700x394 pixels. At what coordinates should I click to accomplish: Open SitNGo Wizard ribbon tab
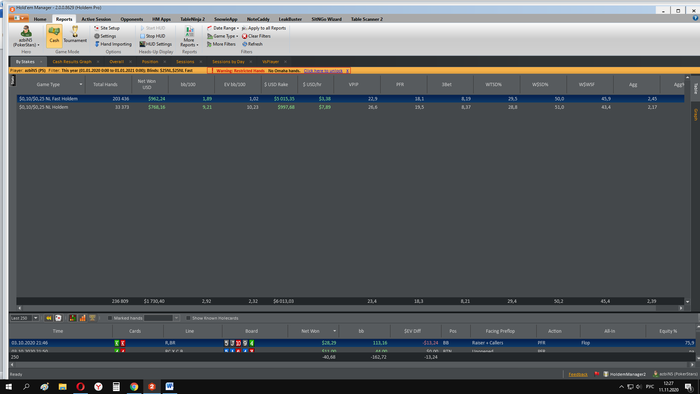(x=326, y=19)
